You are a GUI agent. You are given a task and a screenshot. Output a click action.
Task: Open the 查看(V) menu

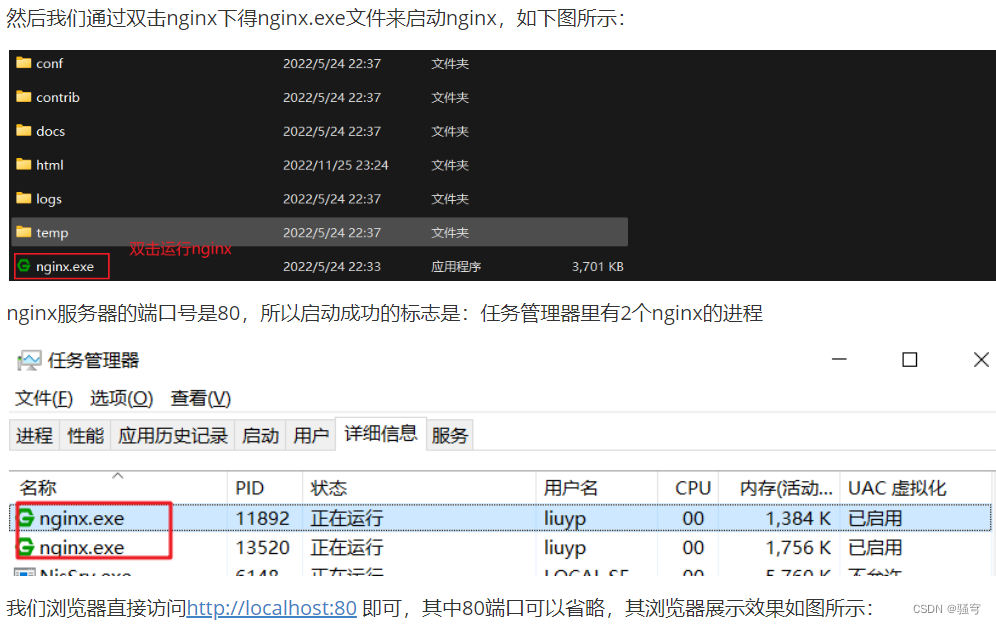click(199, 397)
